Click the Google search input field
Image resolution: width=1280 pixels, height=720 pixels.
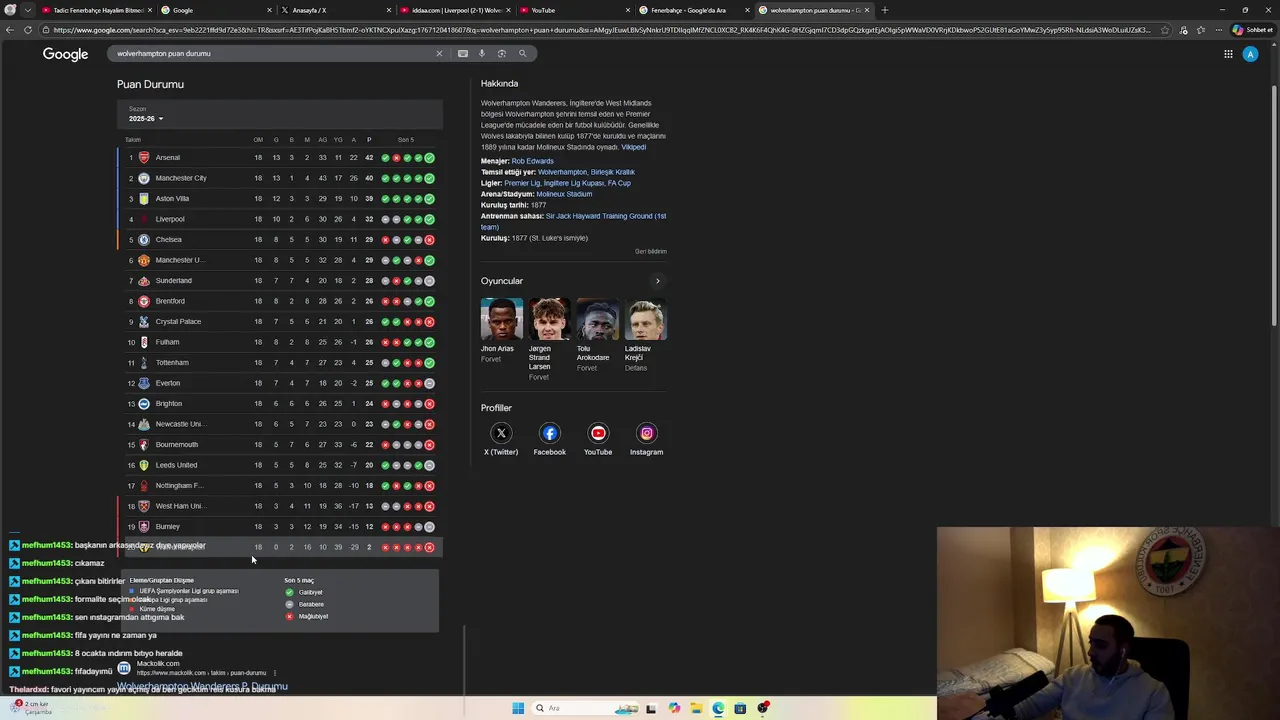tap(270, 53)
